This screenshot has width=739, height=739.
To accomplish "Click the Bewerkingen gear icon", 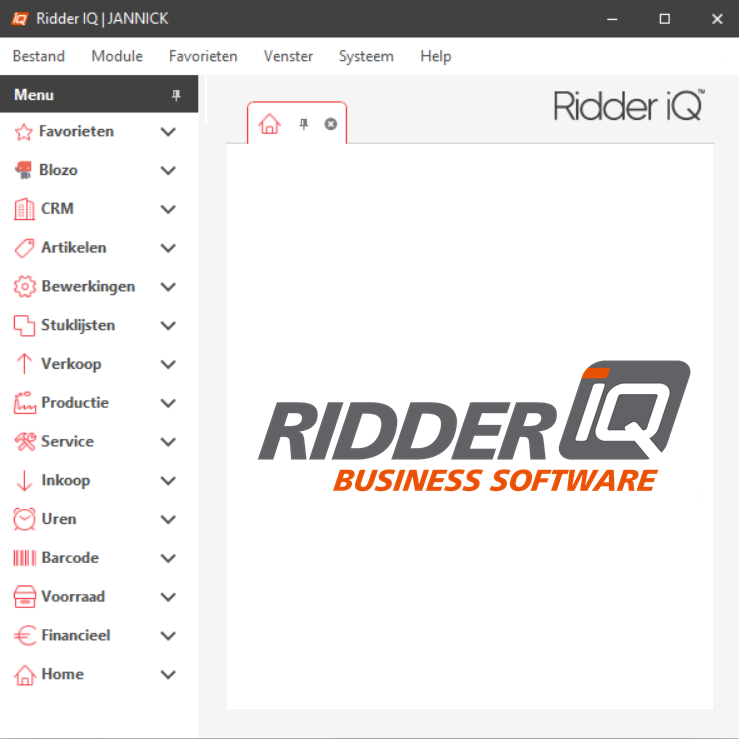I will 24,287.
